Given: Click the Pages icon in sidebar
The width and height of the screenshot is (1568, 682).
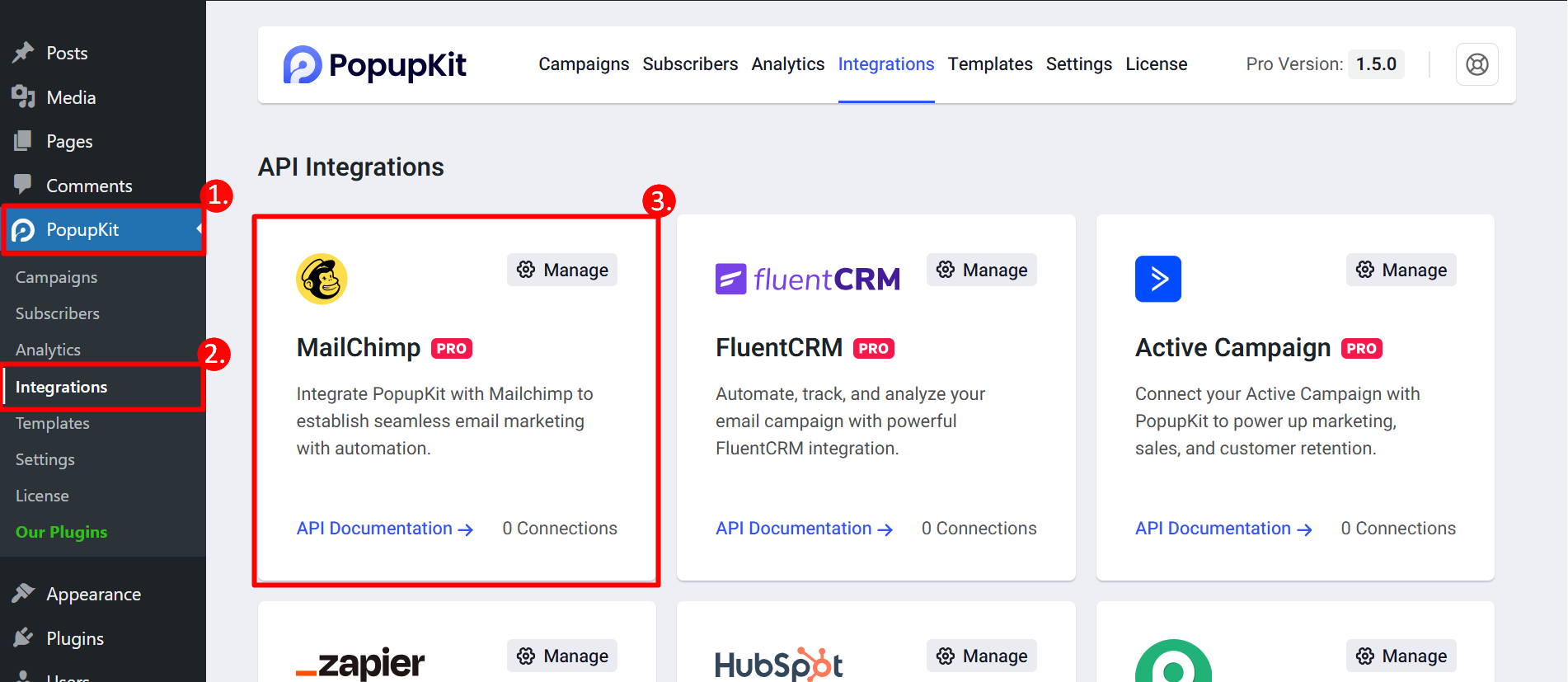Looking at the screenshot, I should click(23, 141).
